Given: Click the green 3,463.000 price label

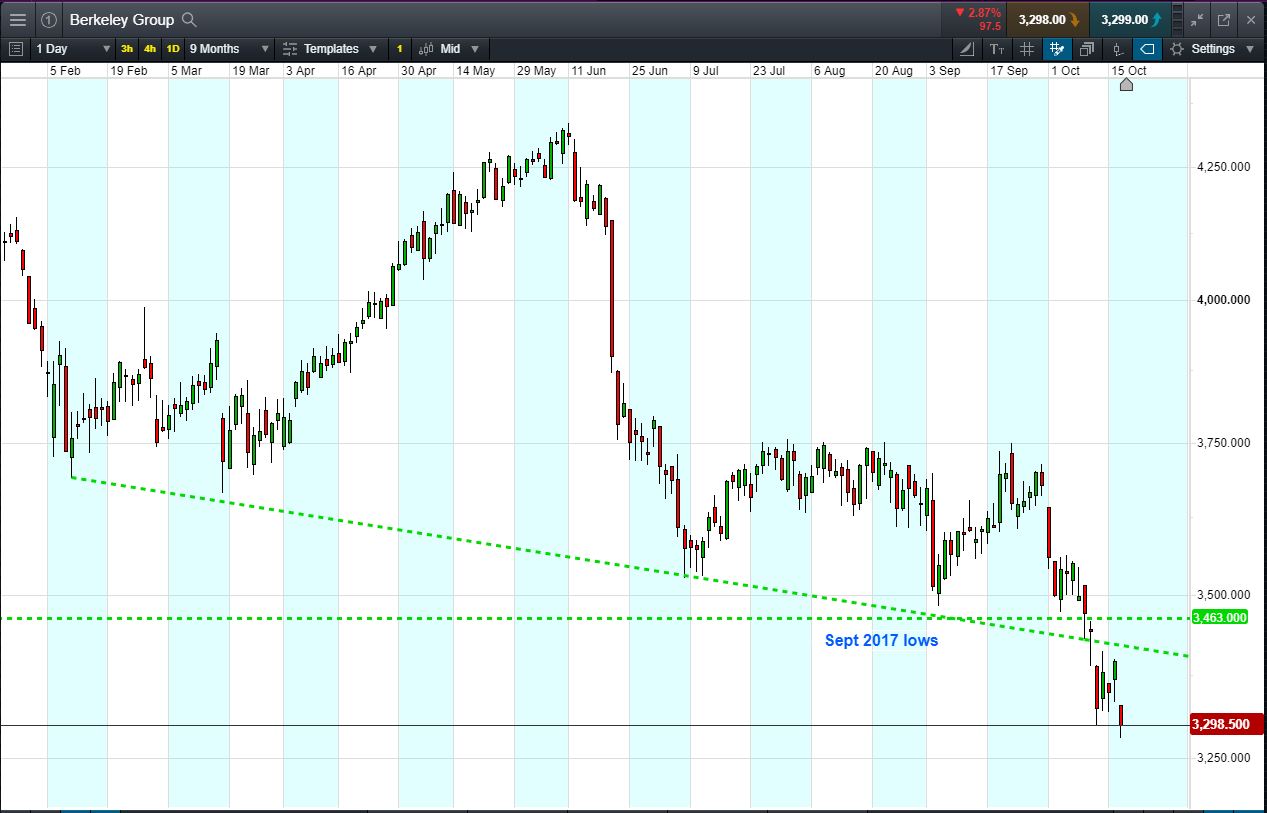Looking at the screenshot, I should (x=1220, y=618).
